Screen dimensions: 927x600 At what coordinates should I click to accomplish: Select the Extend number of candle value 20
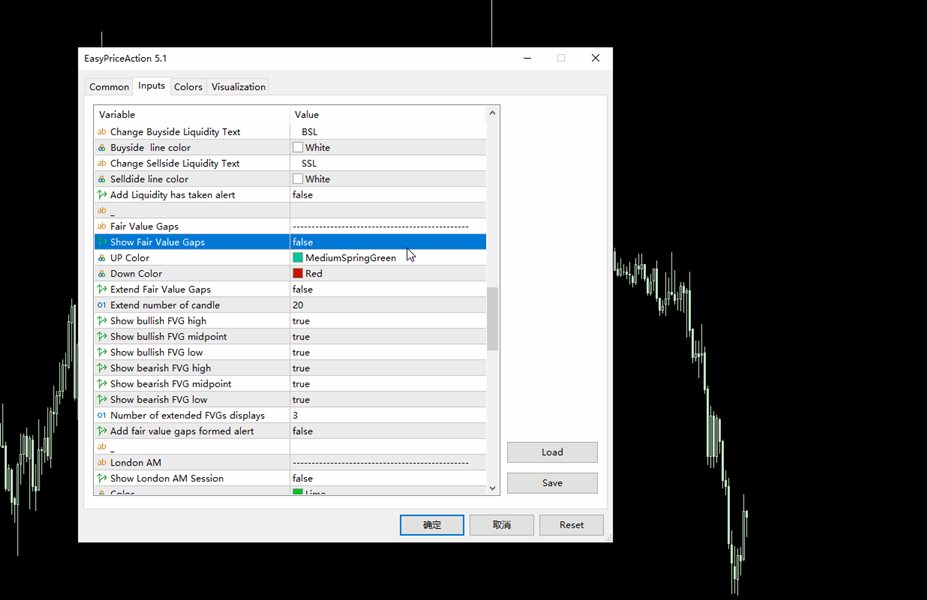(387, 305)
